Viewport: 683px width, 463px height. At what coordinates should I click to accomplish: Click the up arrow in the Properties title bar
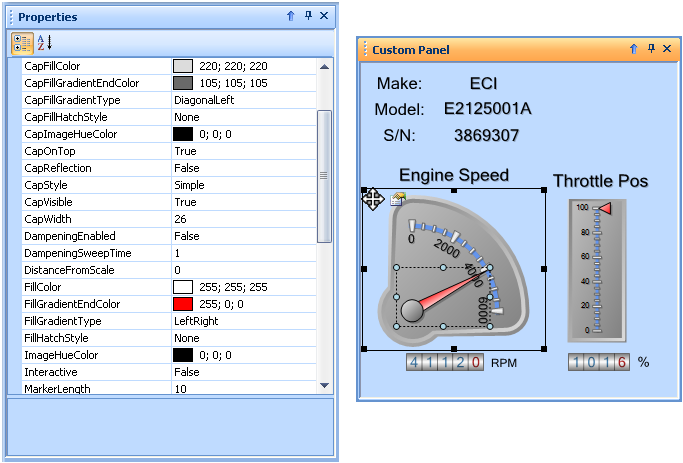click(x=291, y=16)
